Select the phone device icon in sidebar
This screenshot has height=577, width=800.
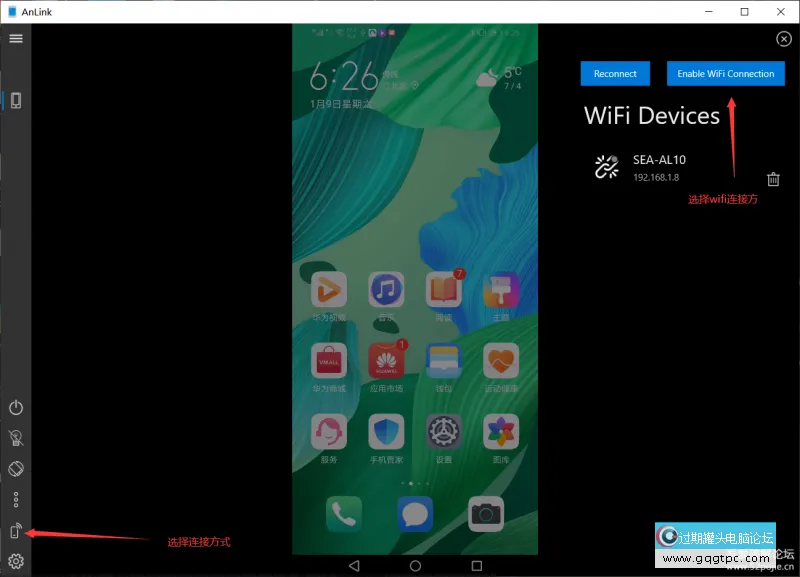[x=16, y=100]
